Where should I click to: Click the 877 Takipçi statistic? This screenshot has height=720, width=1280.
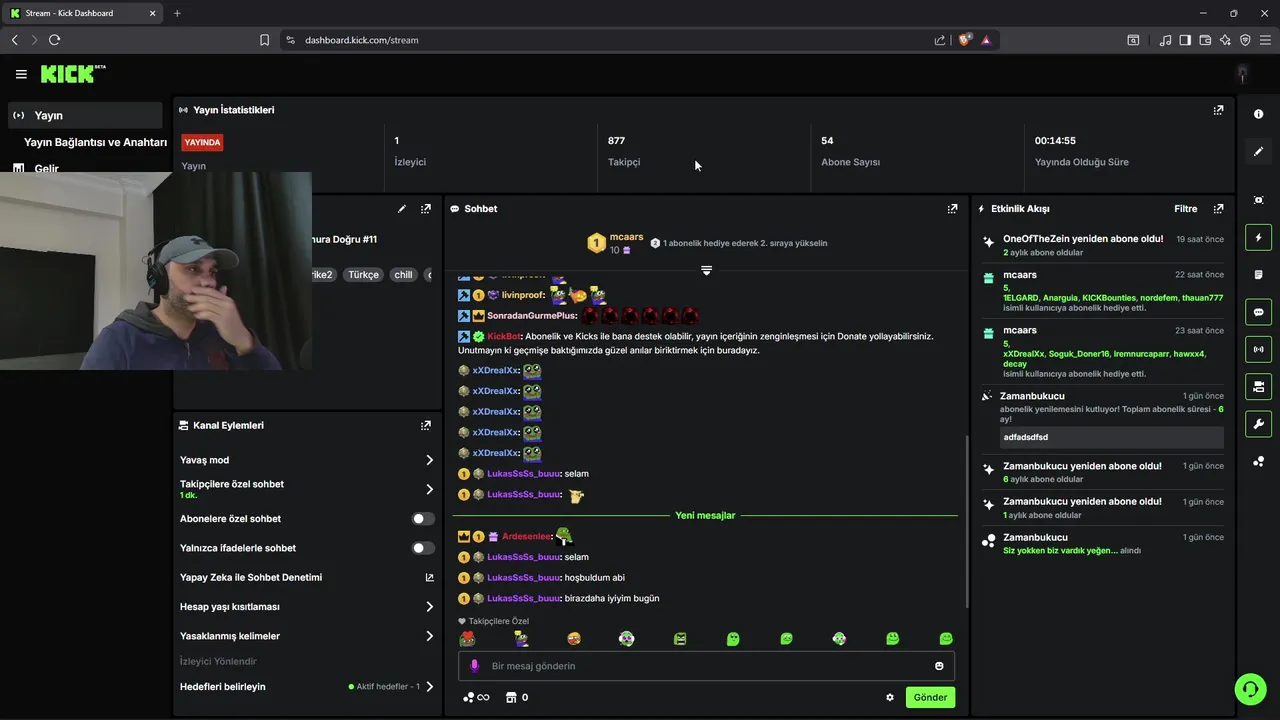pyautogui.click(x=624, y=151)
